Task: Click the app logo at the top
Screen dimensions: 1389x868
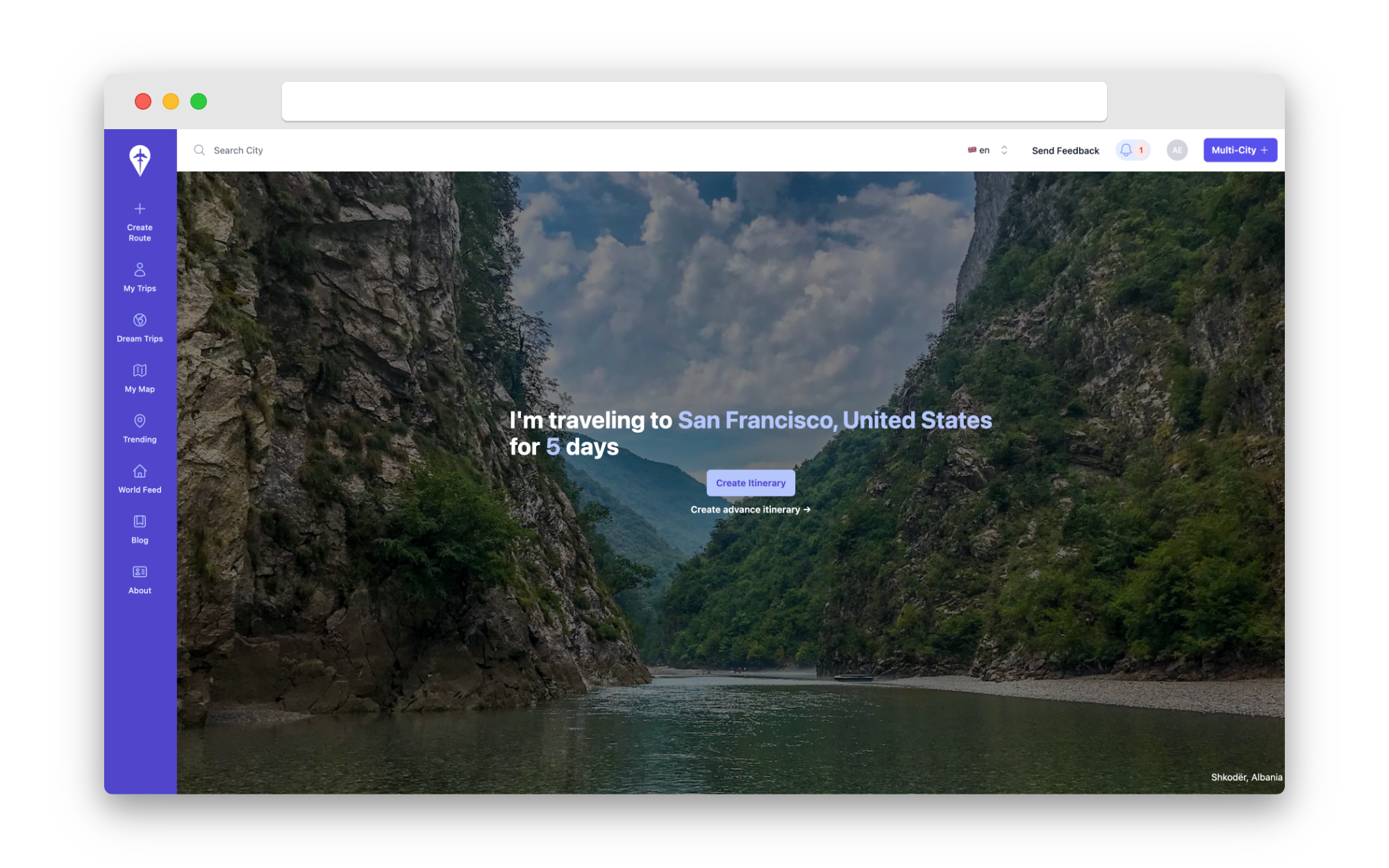Action: coord(140,162)
